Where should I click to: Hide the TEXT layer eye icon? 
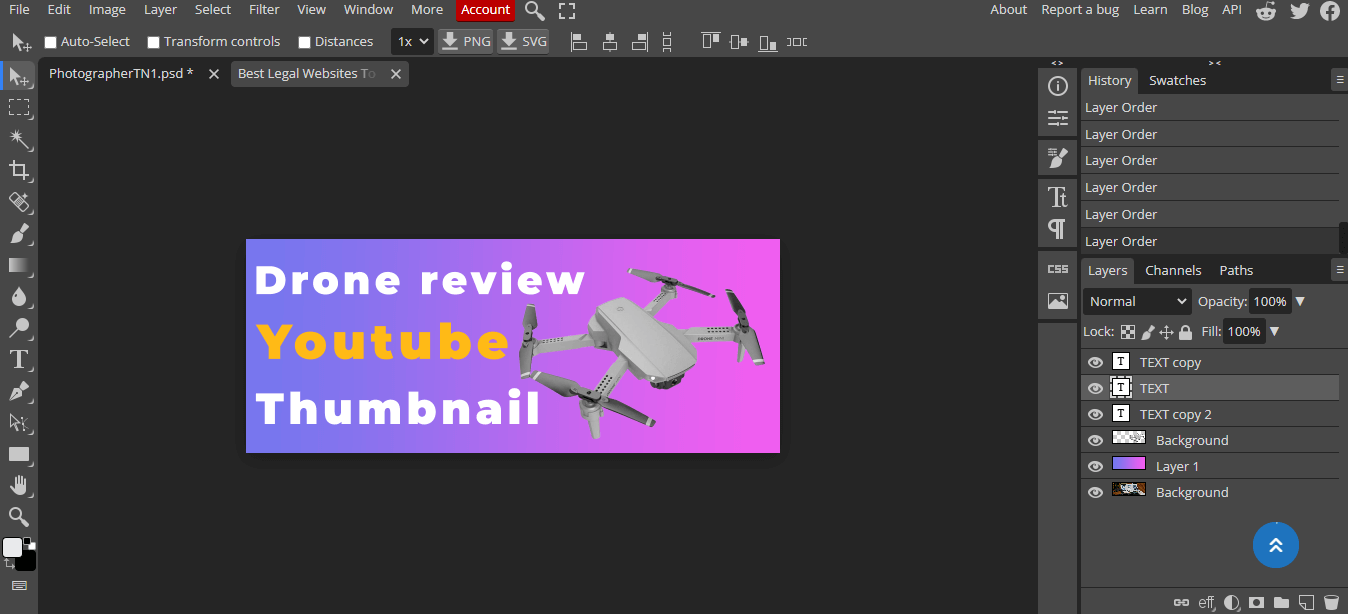pyautogui.click(x=1095, y=389)
